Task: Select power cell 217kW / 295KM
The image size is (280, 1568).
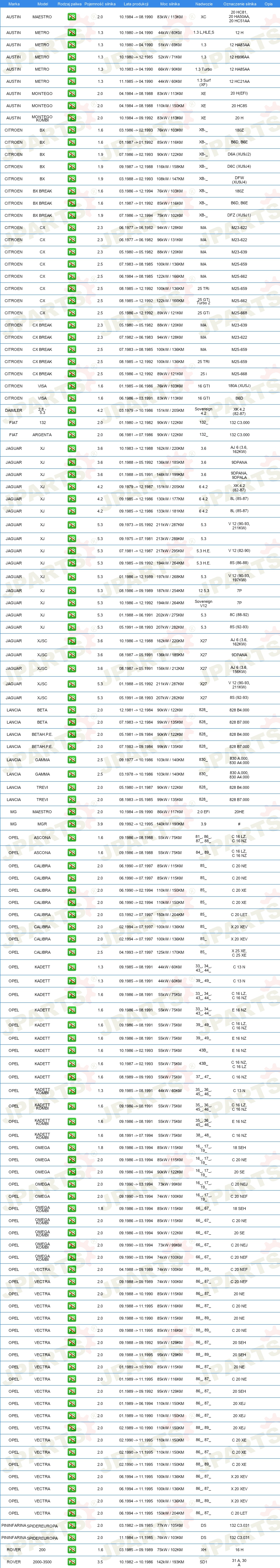Action: pyautogui.click(x=170, y=551)
